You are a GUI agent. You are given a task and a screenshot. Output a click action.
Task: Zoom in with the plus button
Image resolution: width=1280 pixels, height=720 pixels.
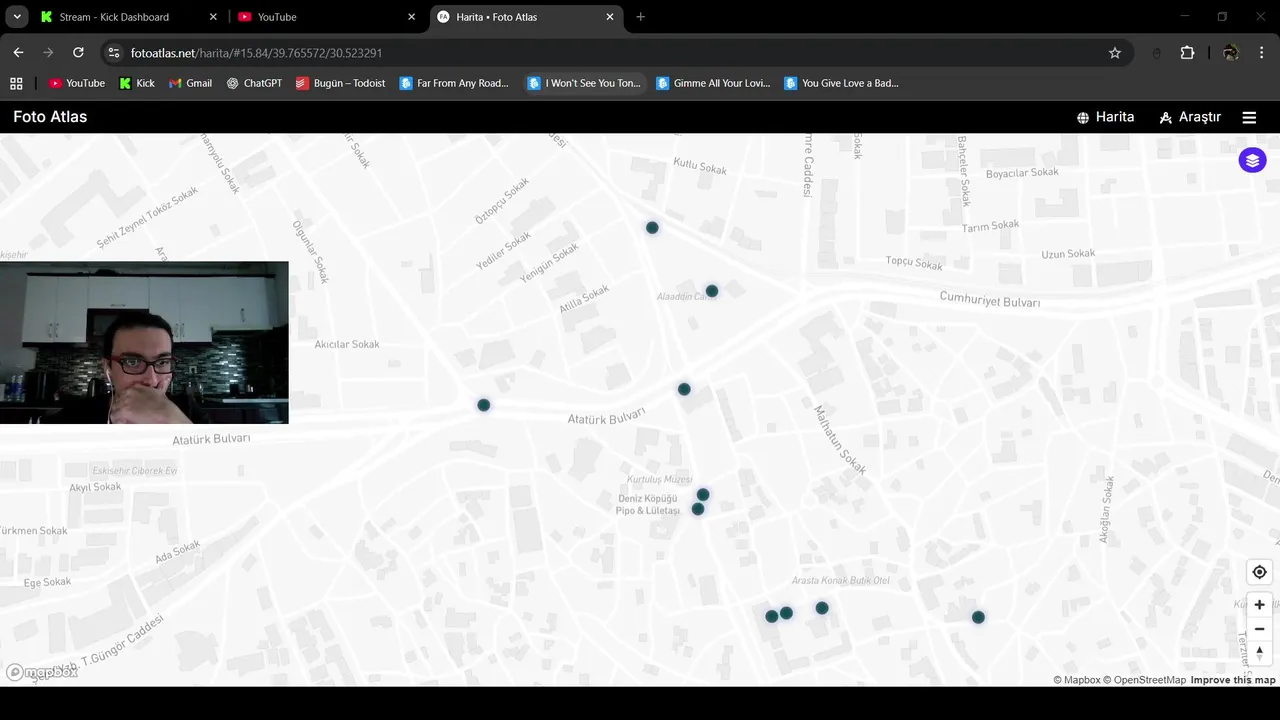coord(1259,604)
